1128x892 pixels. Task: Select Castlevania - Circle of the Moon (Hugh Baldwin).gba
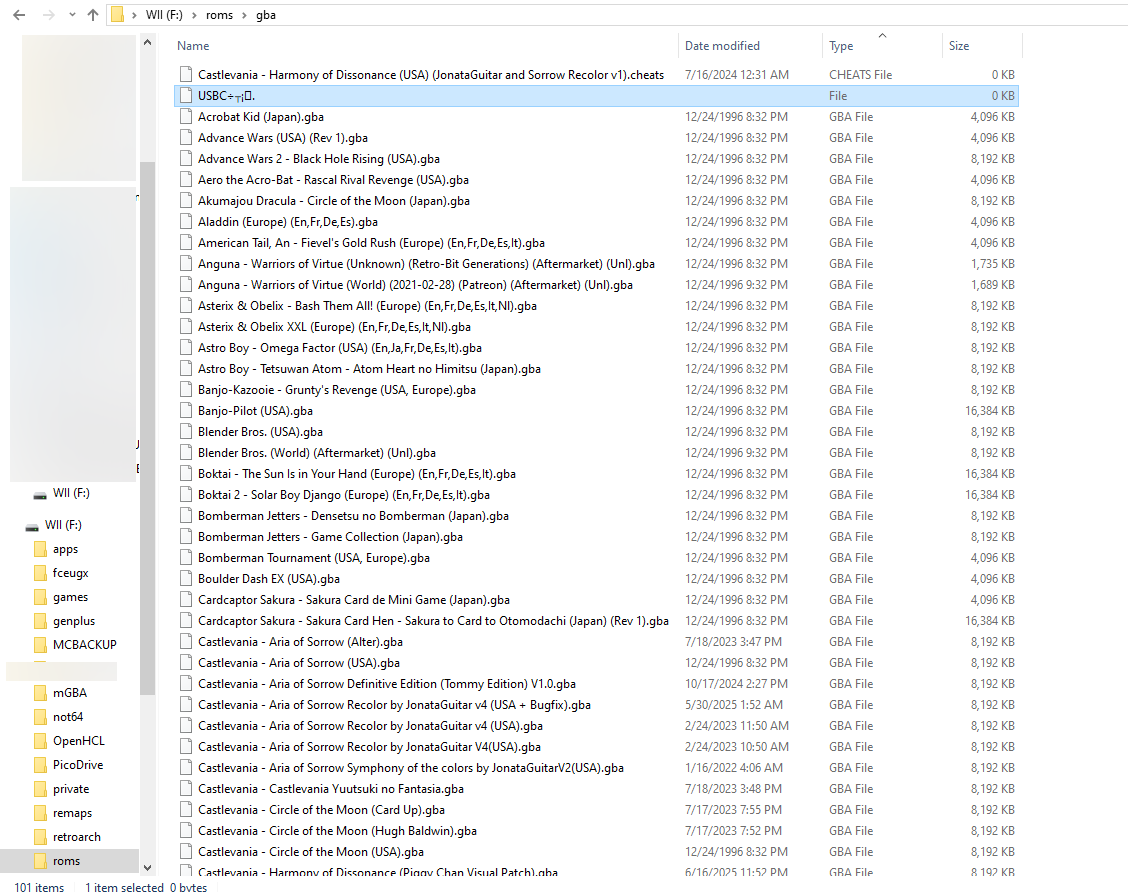337,831
